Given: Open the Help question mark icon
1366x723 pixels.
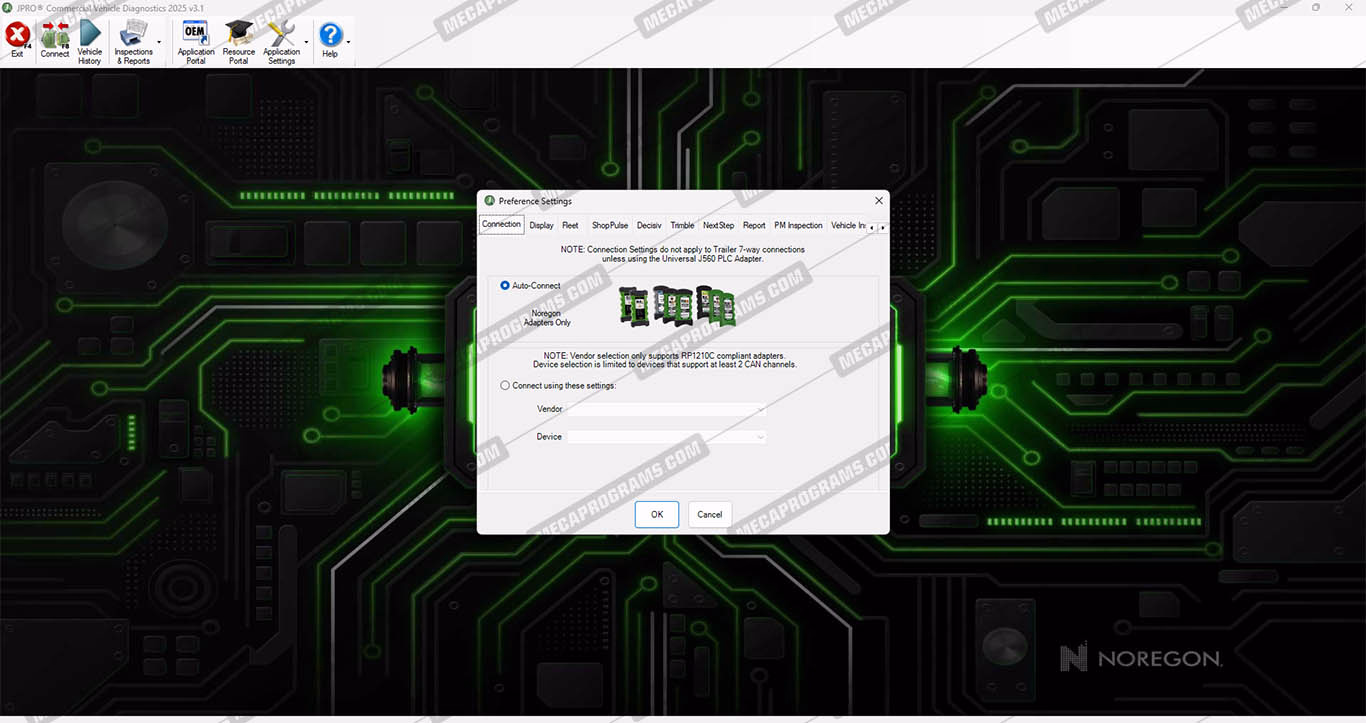Looking at the screenshot, I should [330, 37].
